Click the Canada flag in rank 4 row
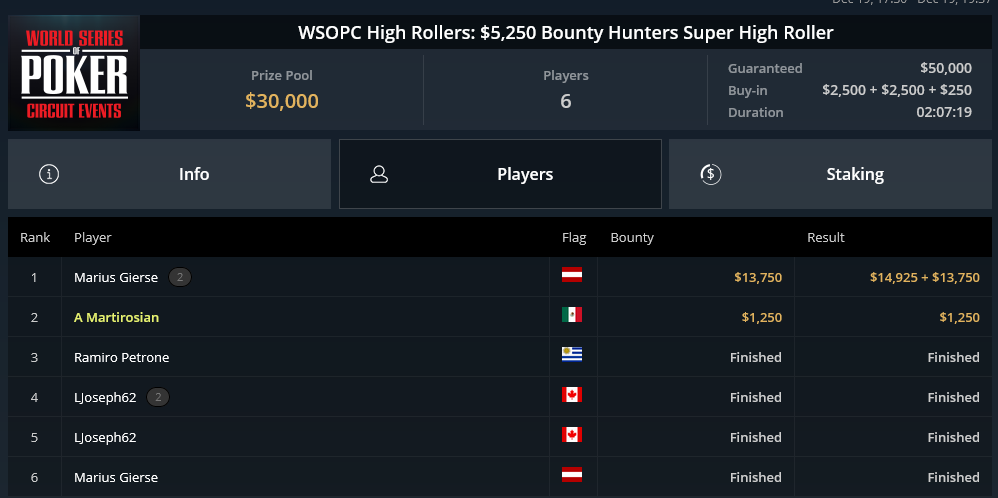Image resolution: width=998 pixels, height=498 pixels. pyautogui.click(x=572, y=395)
